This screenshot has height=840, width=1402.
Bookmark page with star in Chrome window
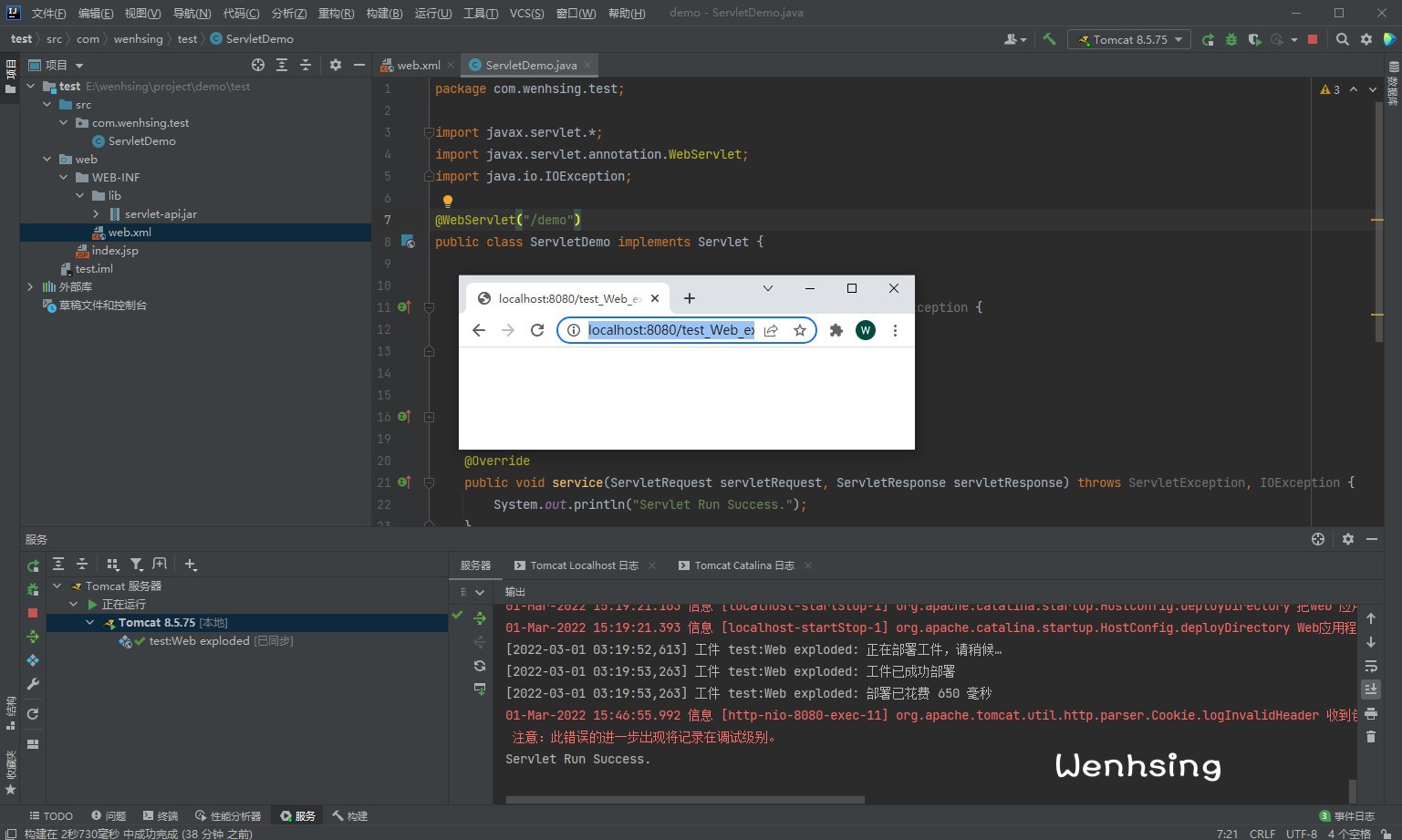point(800,330)
